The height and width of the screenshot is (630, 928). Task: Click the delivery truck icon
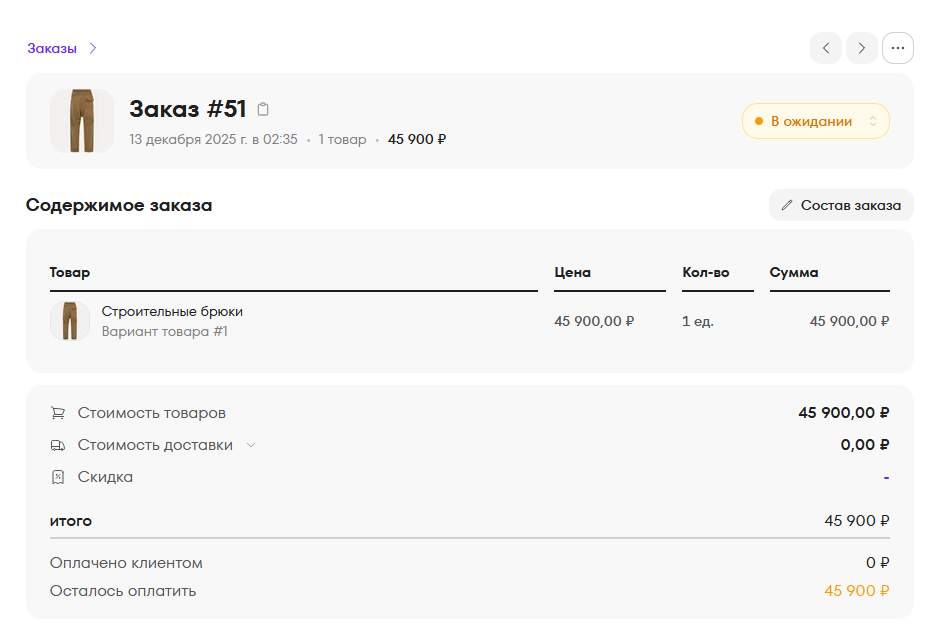tap(58, 445)
